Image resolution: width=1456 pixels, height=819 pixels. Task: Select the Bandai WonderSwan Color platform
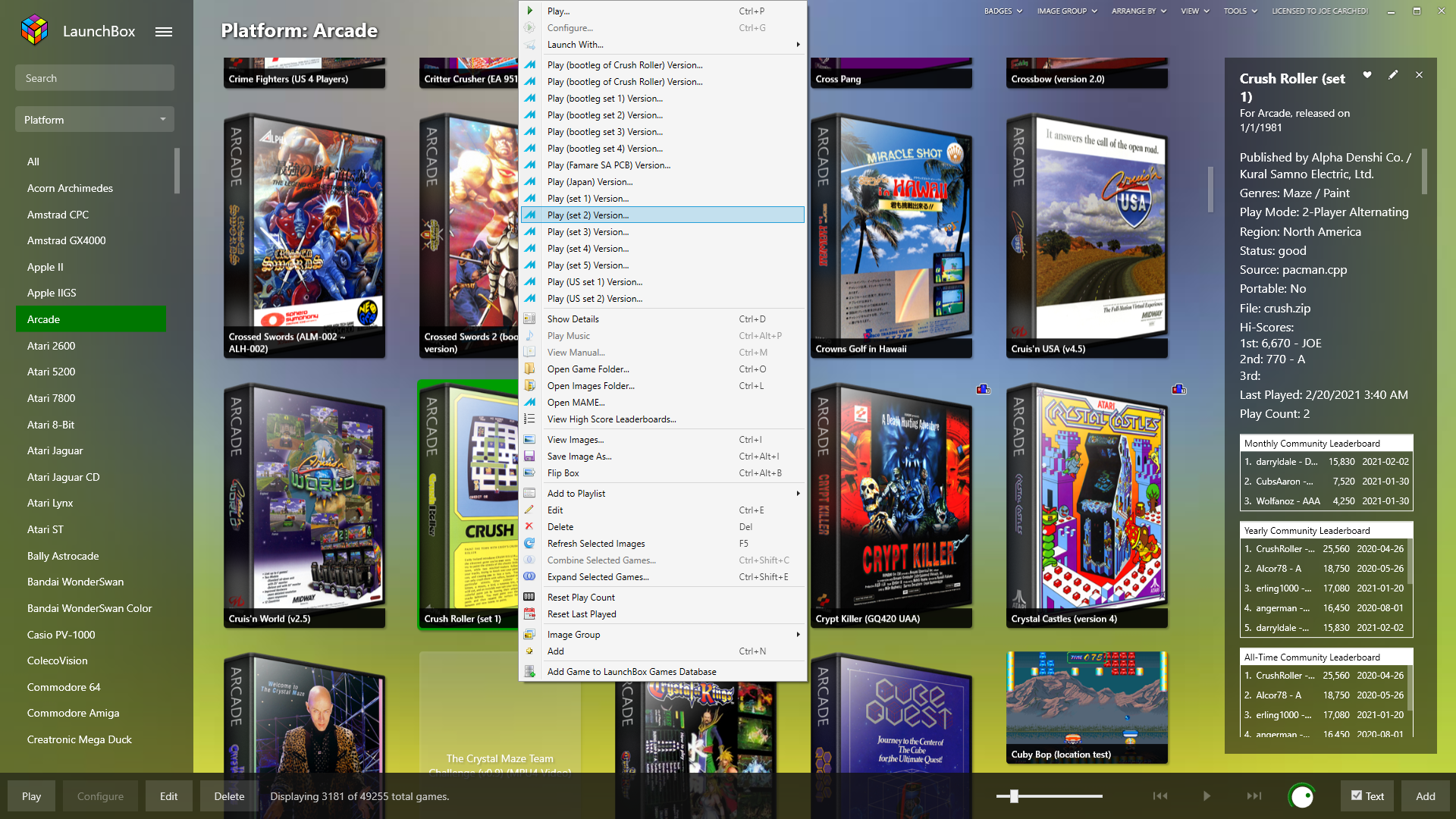91,608
